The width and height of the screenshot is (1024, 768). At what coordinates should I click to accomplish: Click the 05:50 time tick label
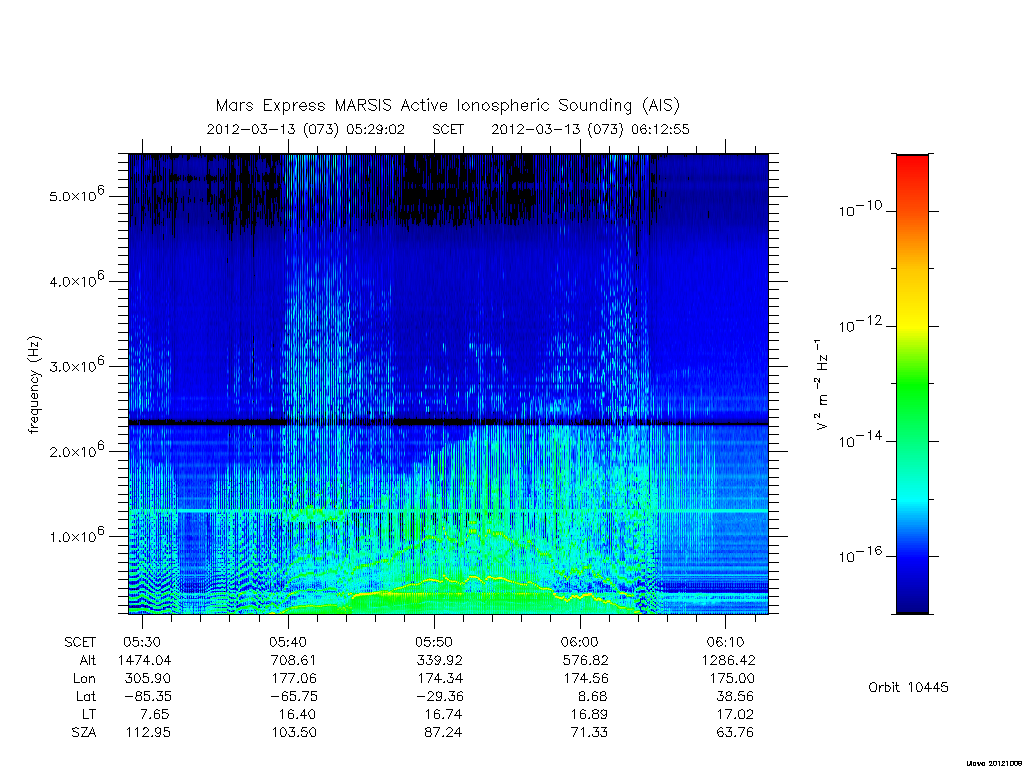434,643
